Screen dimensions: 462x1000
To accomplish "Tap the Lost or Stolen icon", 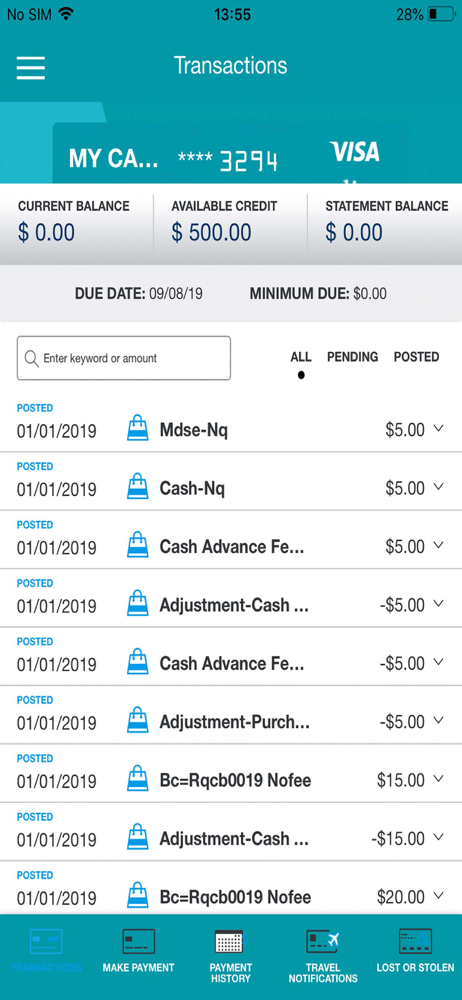I will click(415, 941).
